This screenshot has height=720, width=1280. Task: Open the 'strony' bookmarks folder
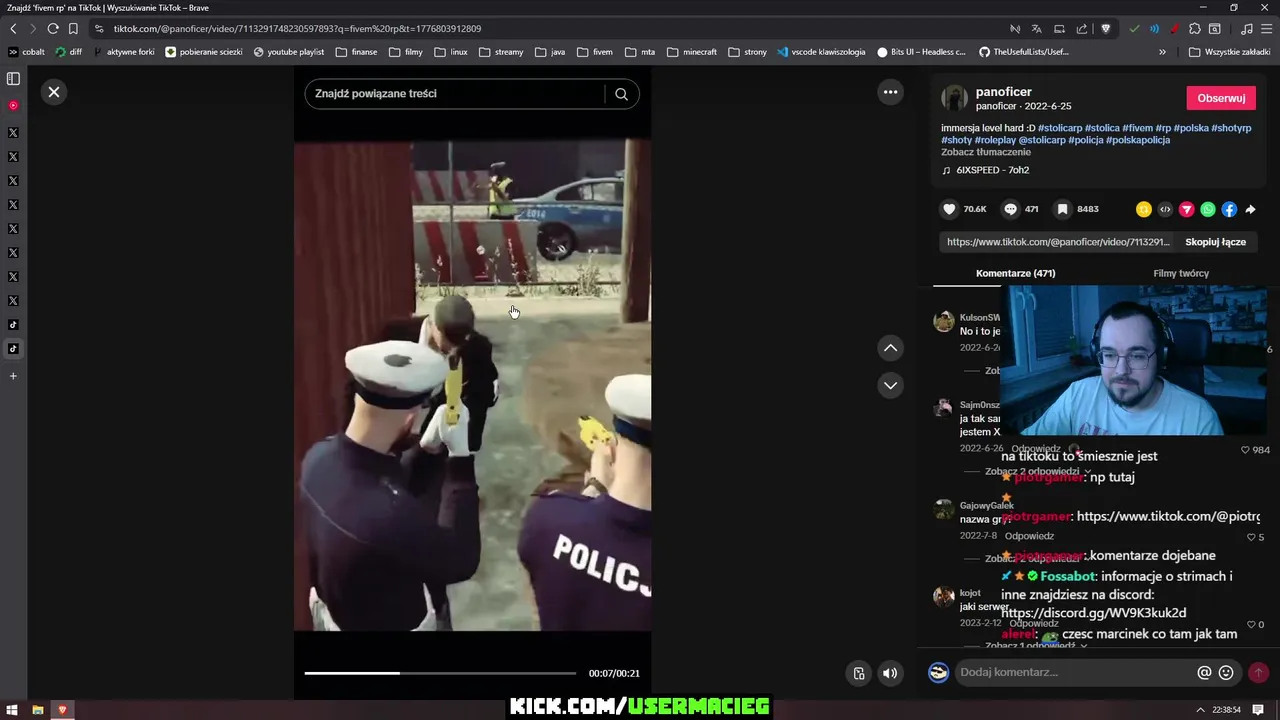[747, 52]
